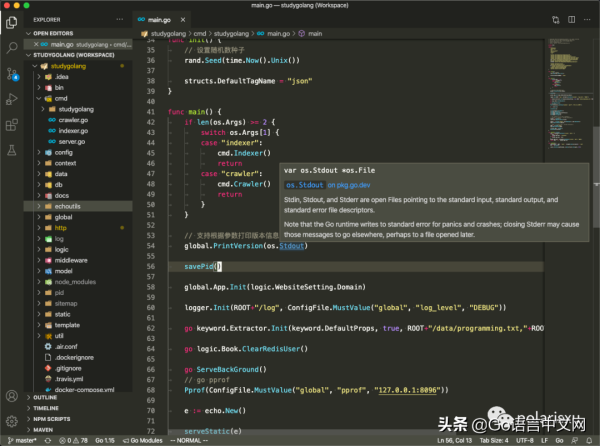This screenshot has width=600, height=446.
Task: Open the Run and Debug view
Action: 11,98
